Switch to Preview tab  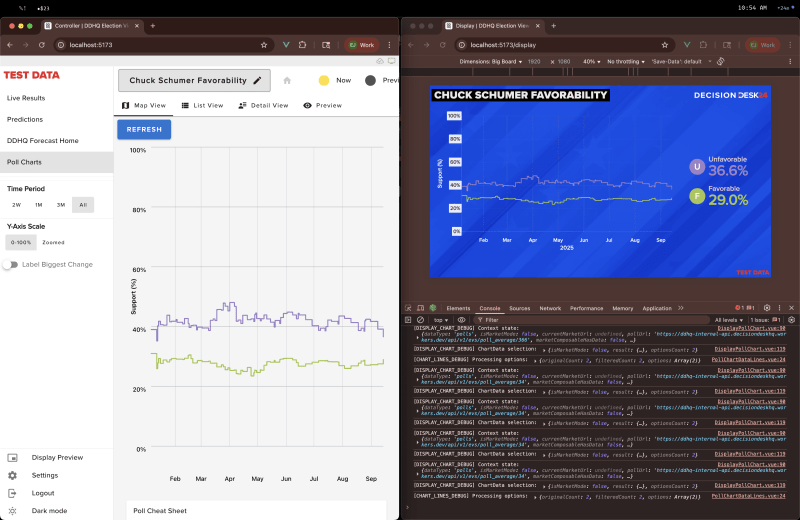pos(322,105)
